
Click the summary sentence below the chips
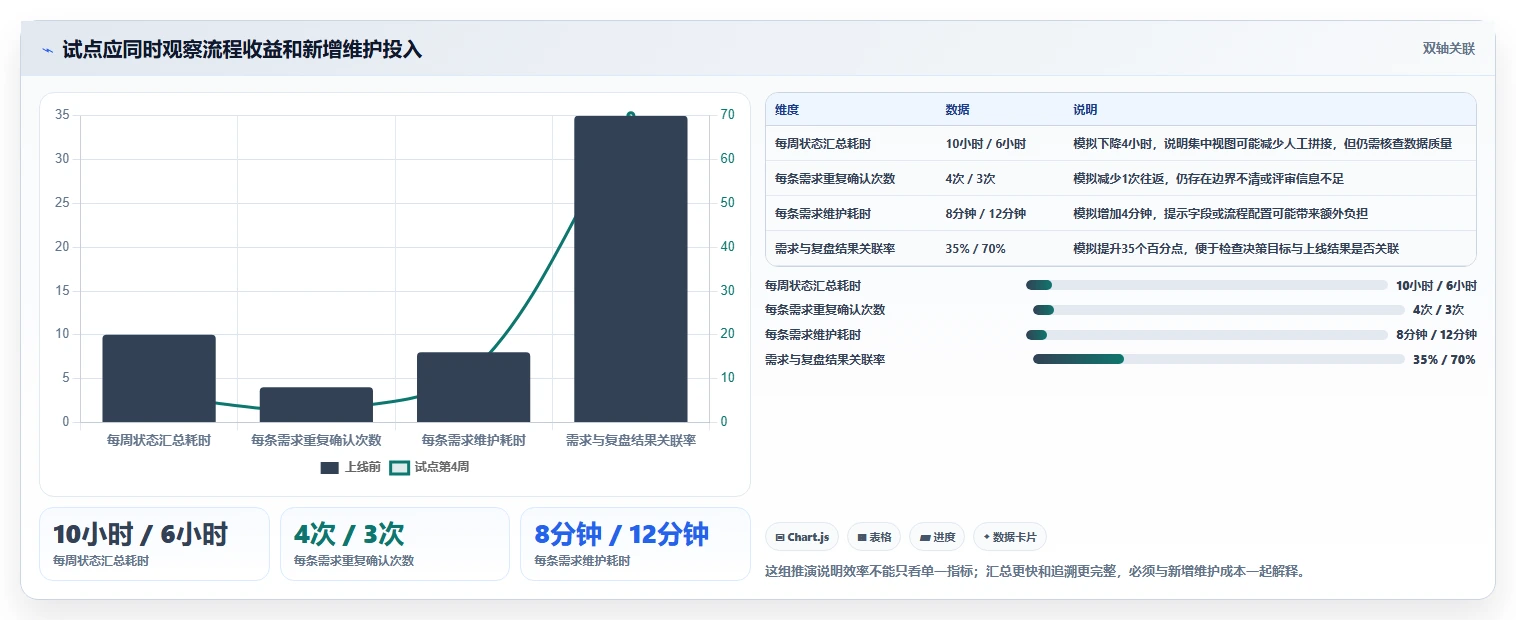click(1035, 572)
